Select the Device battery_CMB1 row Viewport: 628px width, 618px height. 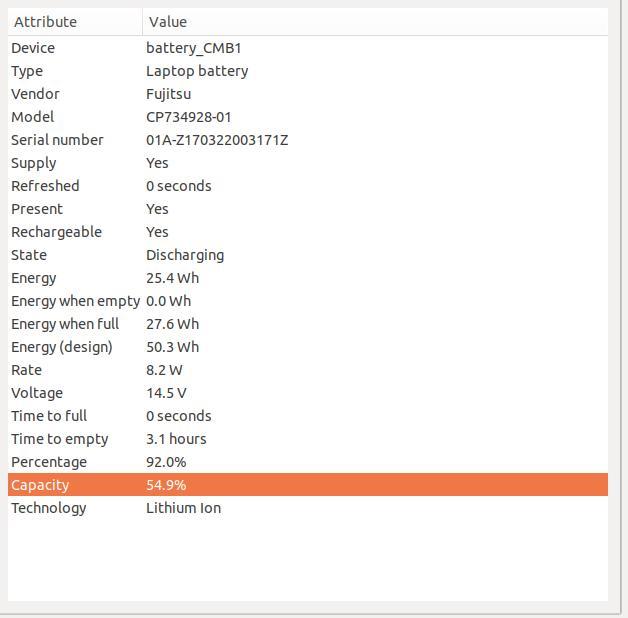point(308,48)
